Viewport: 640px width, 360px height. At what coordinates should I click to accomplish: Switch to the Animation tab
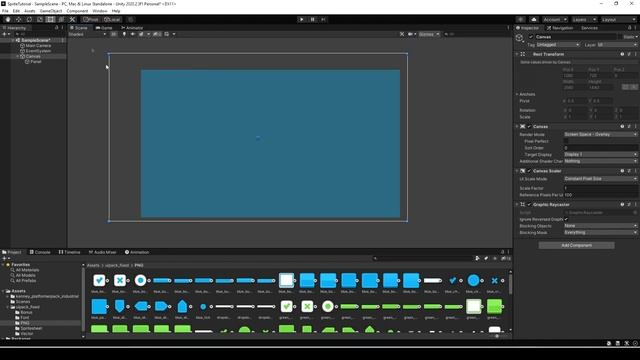[x=137, y=252]
